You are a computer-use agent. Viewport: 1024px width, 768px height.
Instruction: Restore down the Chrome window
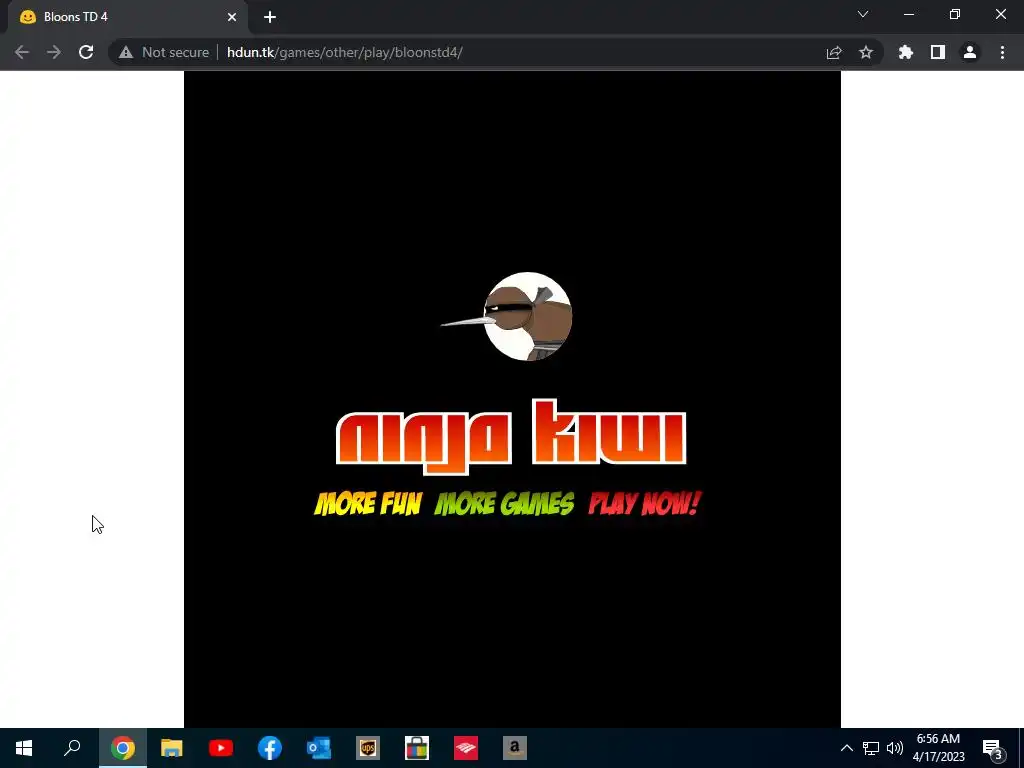955,14
